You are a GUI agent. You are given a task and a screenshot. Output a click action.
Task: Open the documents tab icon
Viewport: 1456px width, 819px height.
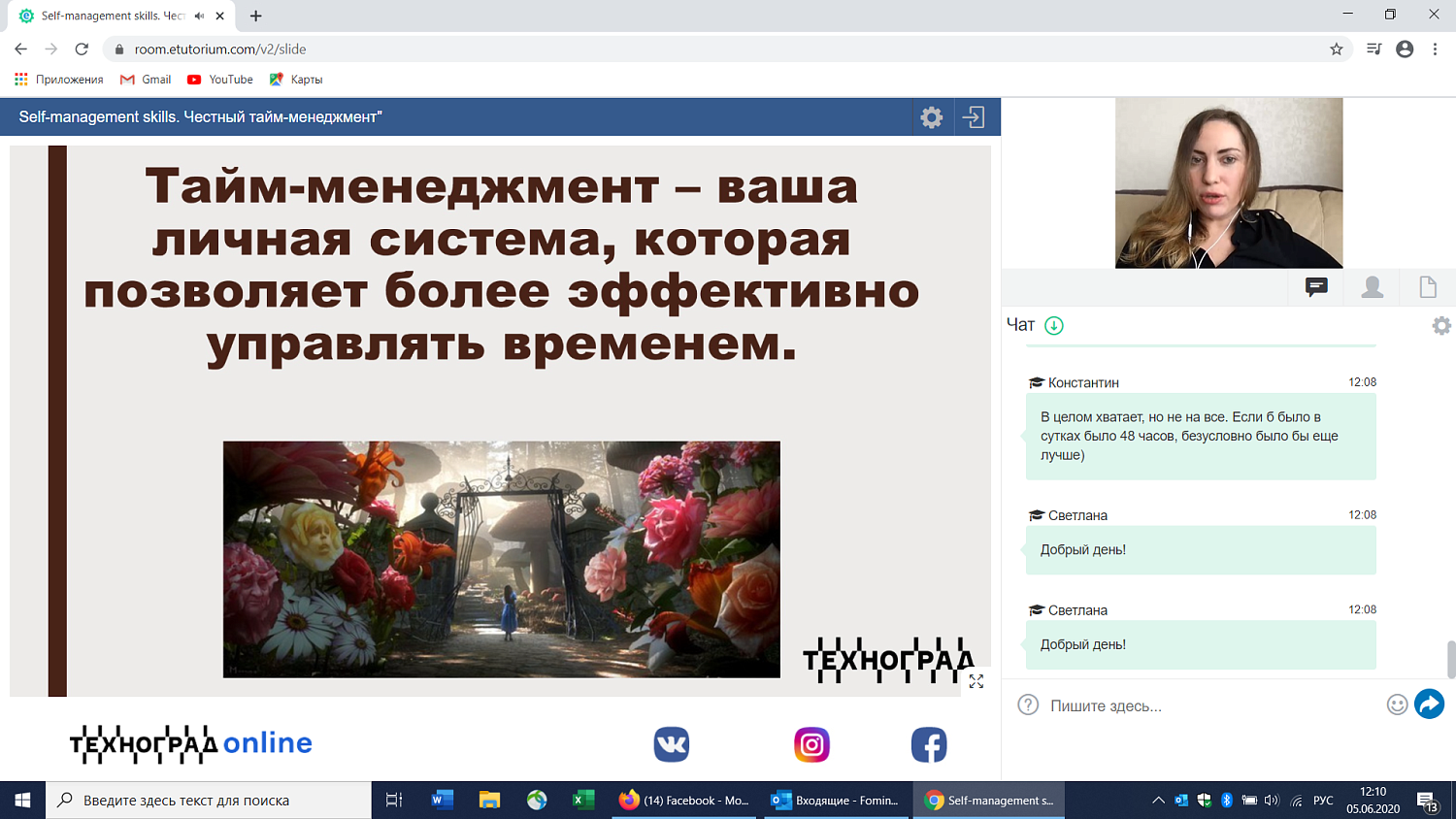(x=1428, y=287)
